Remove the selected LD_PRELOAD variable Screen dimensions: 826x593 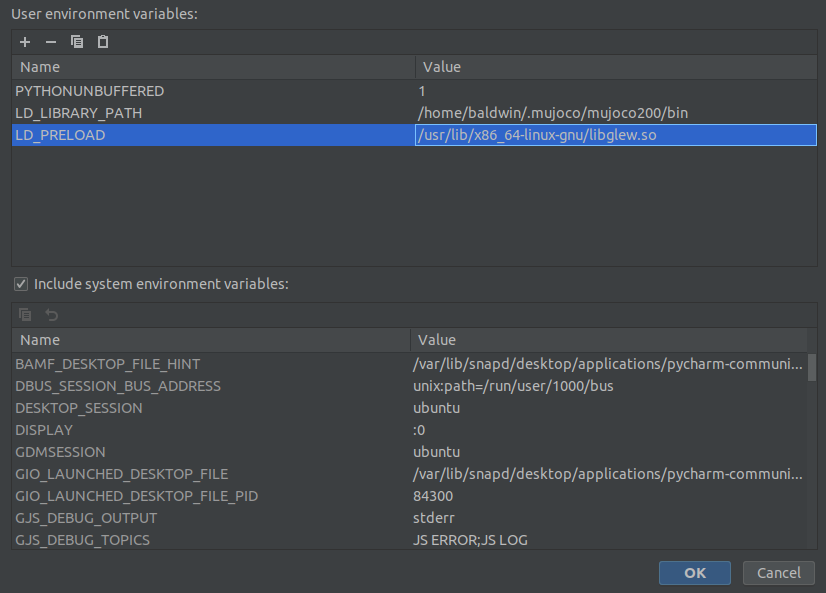coord(50,42)
